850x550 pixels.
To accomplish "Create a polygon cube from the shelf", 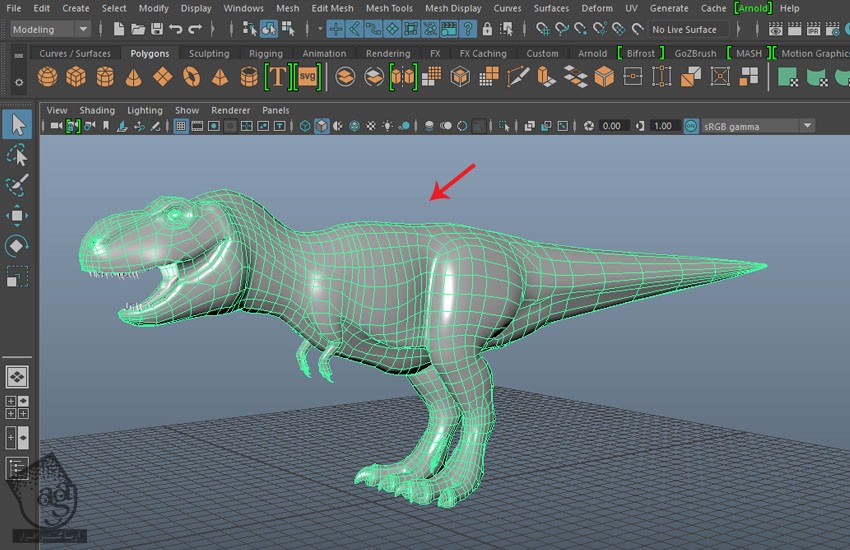I will click(x=76, y=76).
